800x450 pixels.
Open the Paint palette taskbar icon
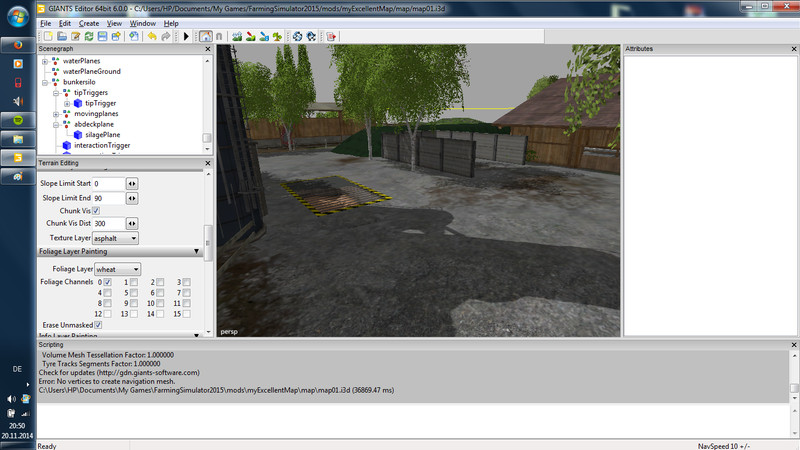tap(18, 177)
